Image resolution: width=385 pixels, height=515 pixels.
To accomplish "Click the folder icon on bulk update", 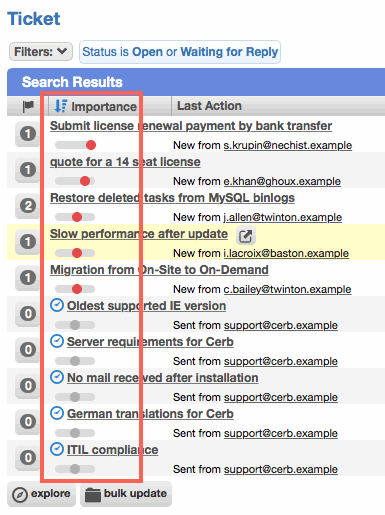I will [93, 495].
